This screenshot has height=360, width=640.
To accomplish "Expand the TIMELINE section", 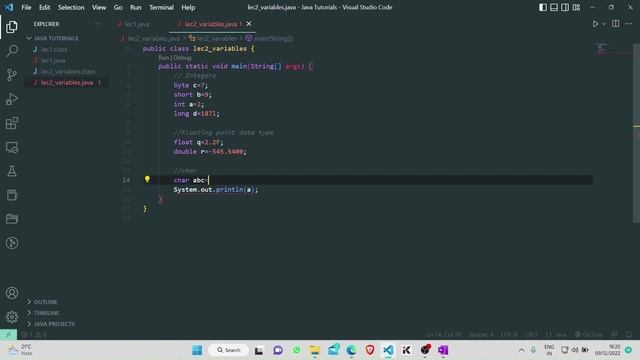I will pyautogui.click(x=46, y=313).
